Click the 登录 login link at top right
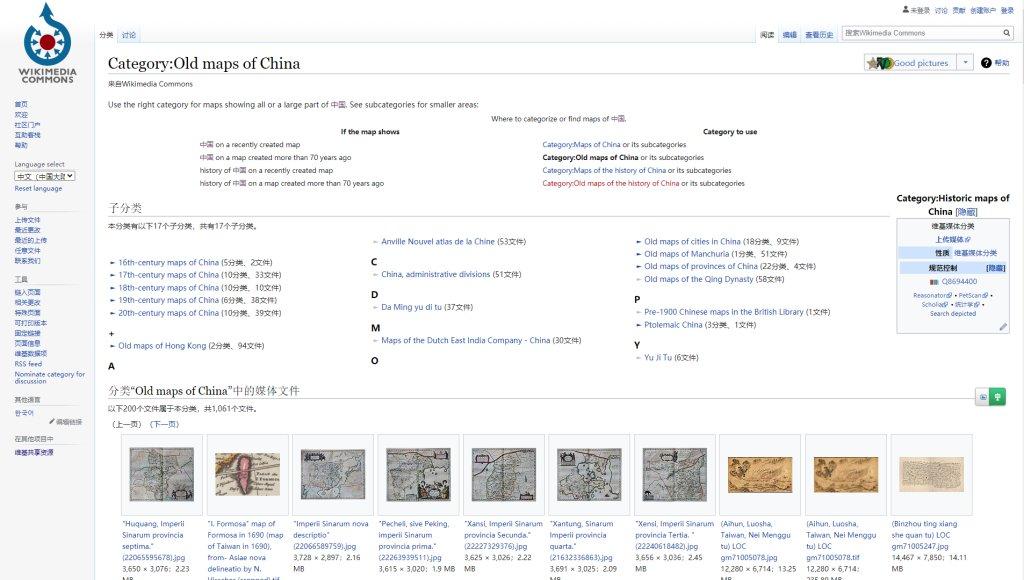Image resolution: width=1024 pixels, height=580 pixels. click(x=1007, y=10)
